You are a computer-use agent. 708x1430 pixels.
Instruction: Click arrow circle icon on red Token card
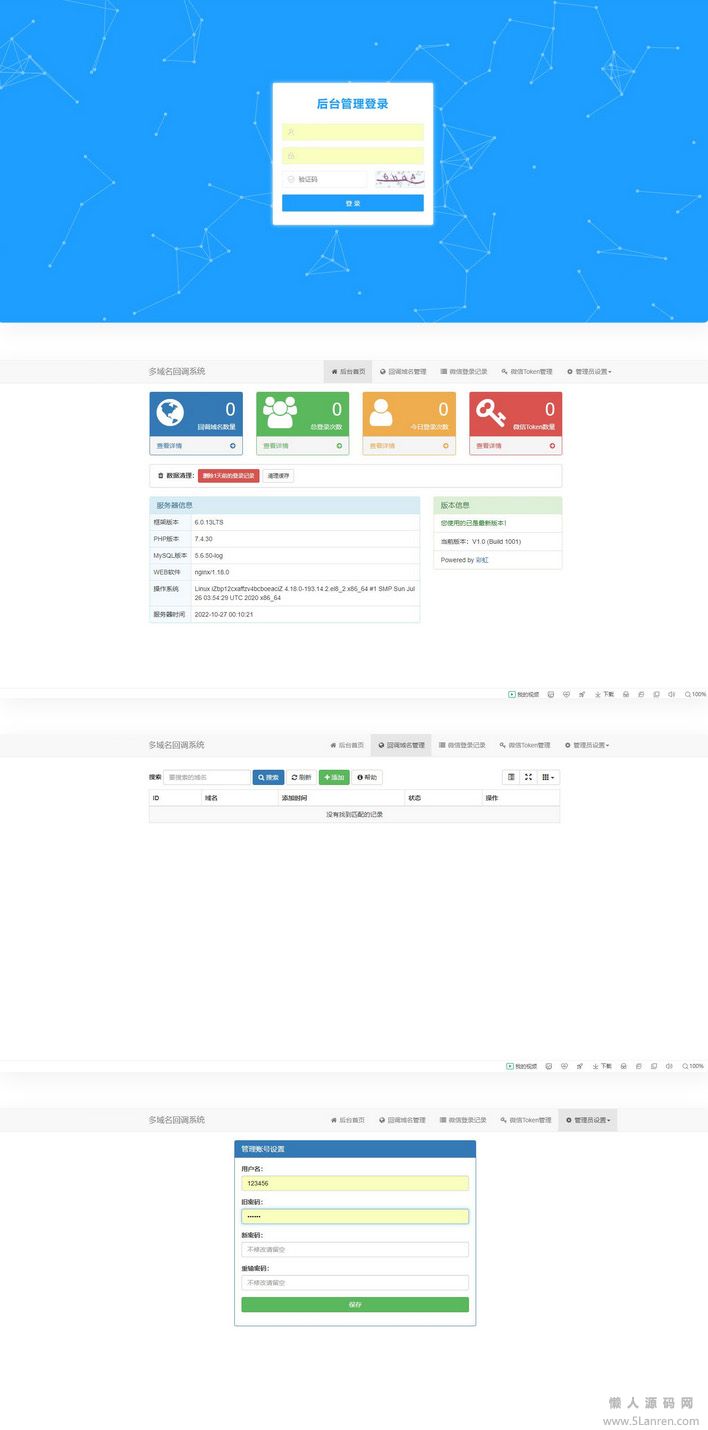[553, 446]
